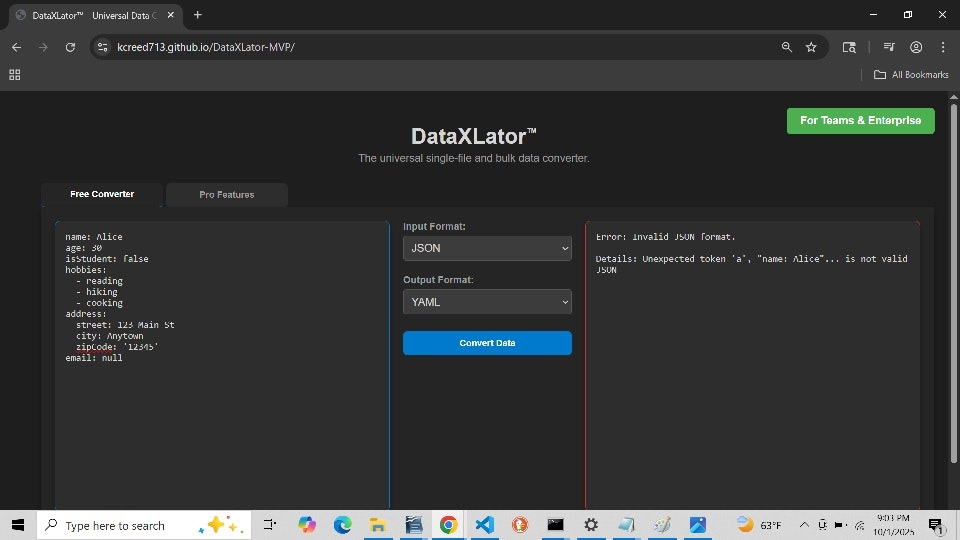Open DuckDuckGo browser from taskbar

520,525
